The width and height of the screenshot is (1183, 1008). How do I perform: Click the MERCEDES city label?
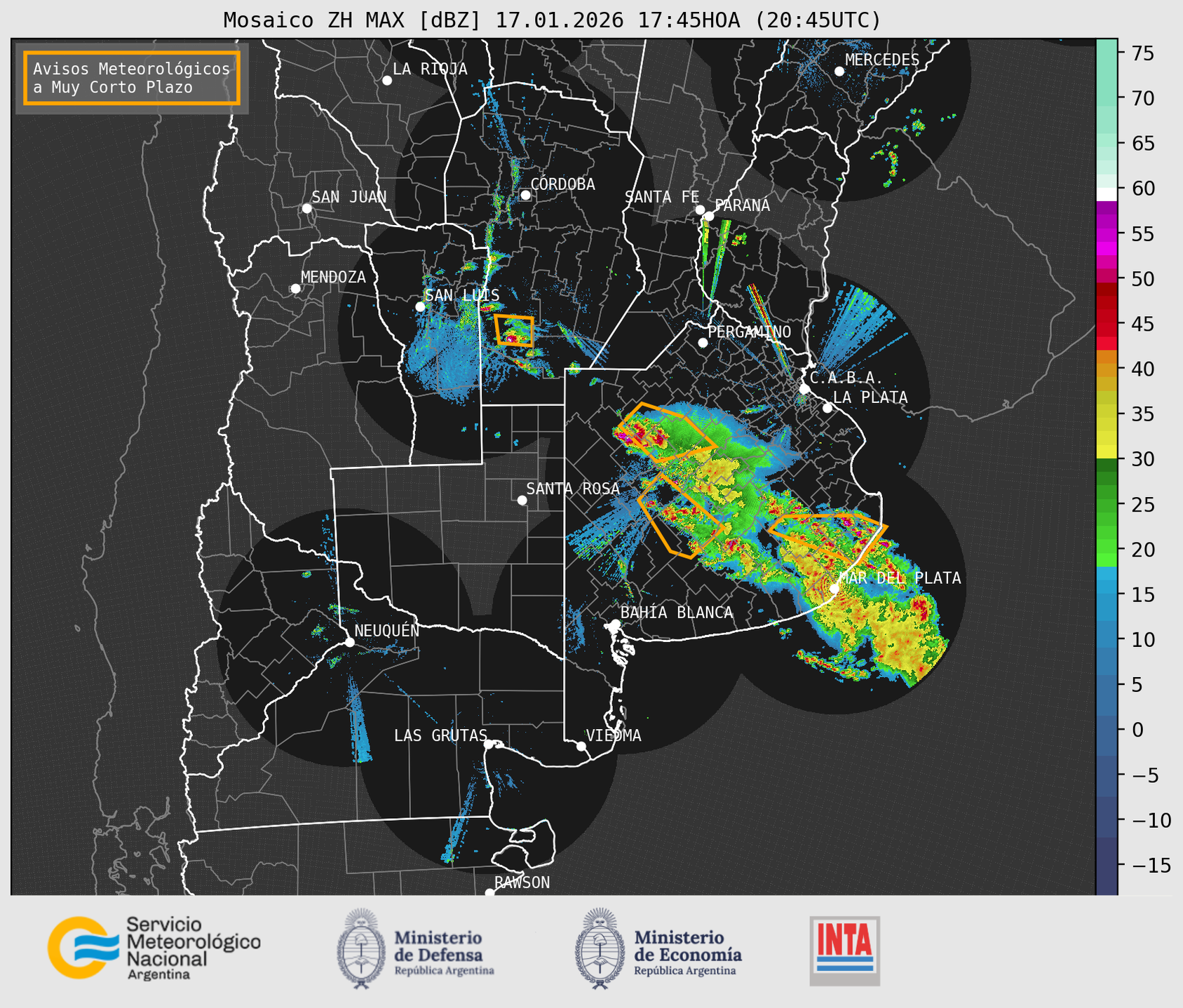pyautogui.click(x=882, y=60)
